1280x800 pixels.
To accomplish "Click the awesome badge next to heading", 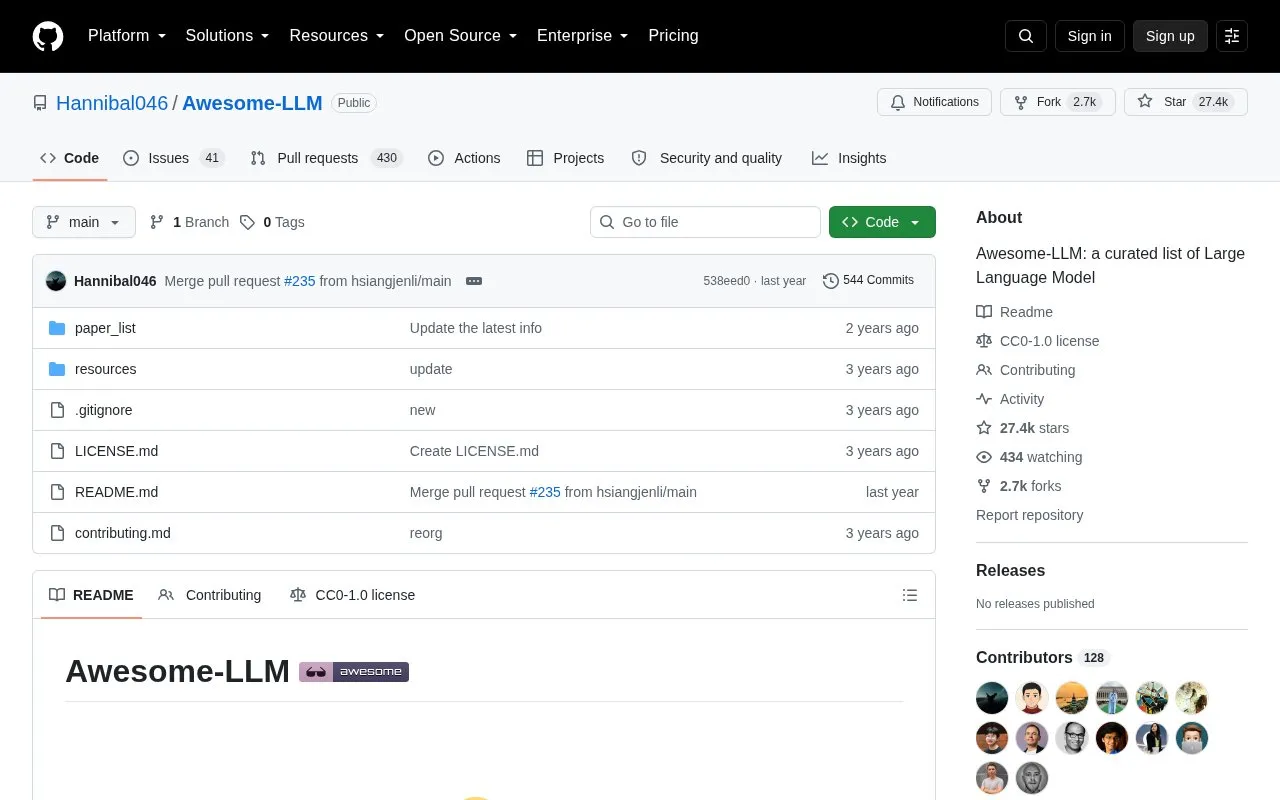I will pyautogui.click(x=354, y=672).
